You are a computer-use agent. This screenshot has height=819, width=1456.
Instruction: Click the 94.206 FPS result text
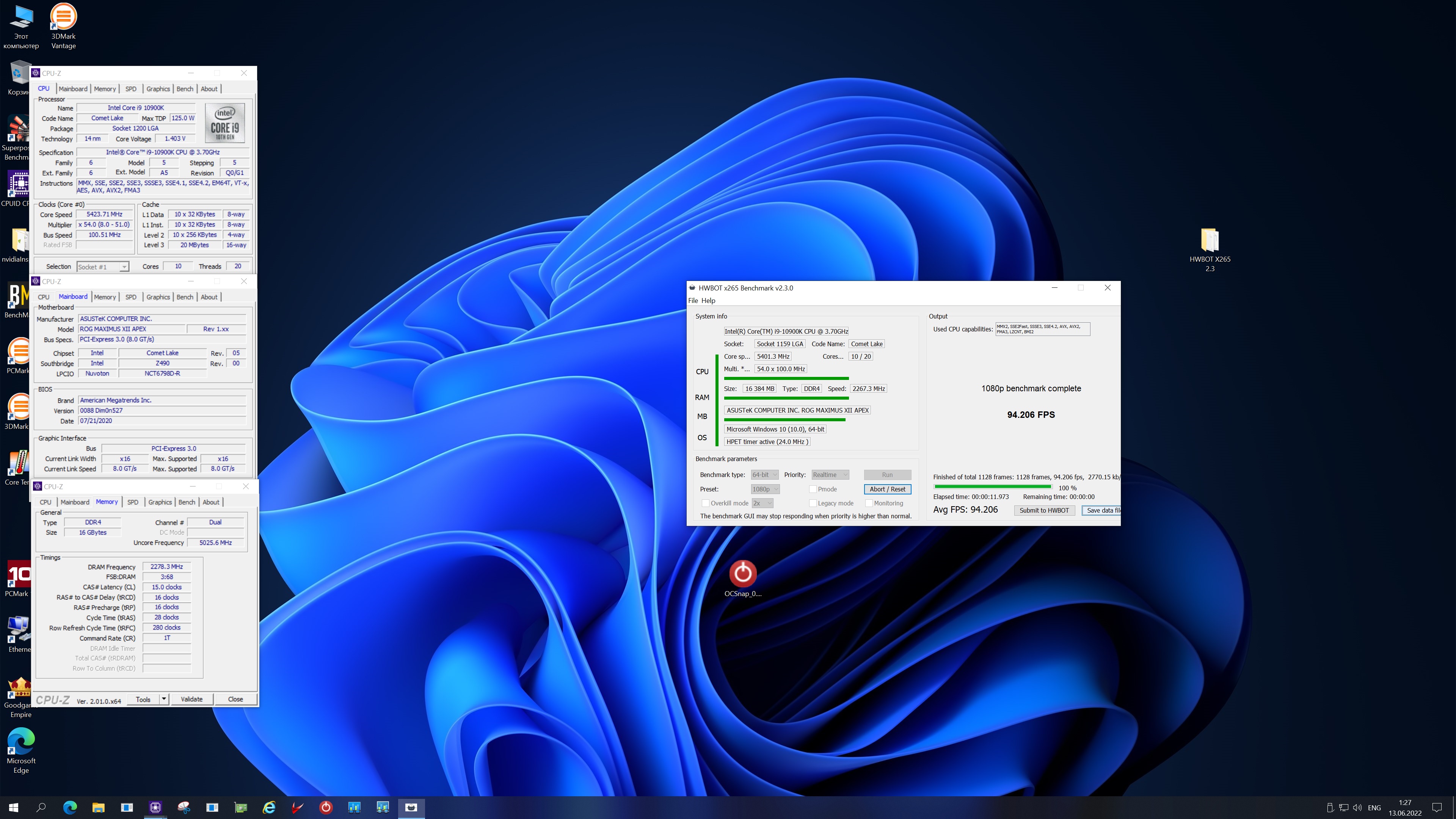click(1031, 414)
